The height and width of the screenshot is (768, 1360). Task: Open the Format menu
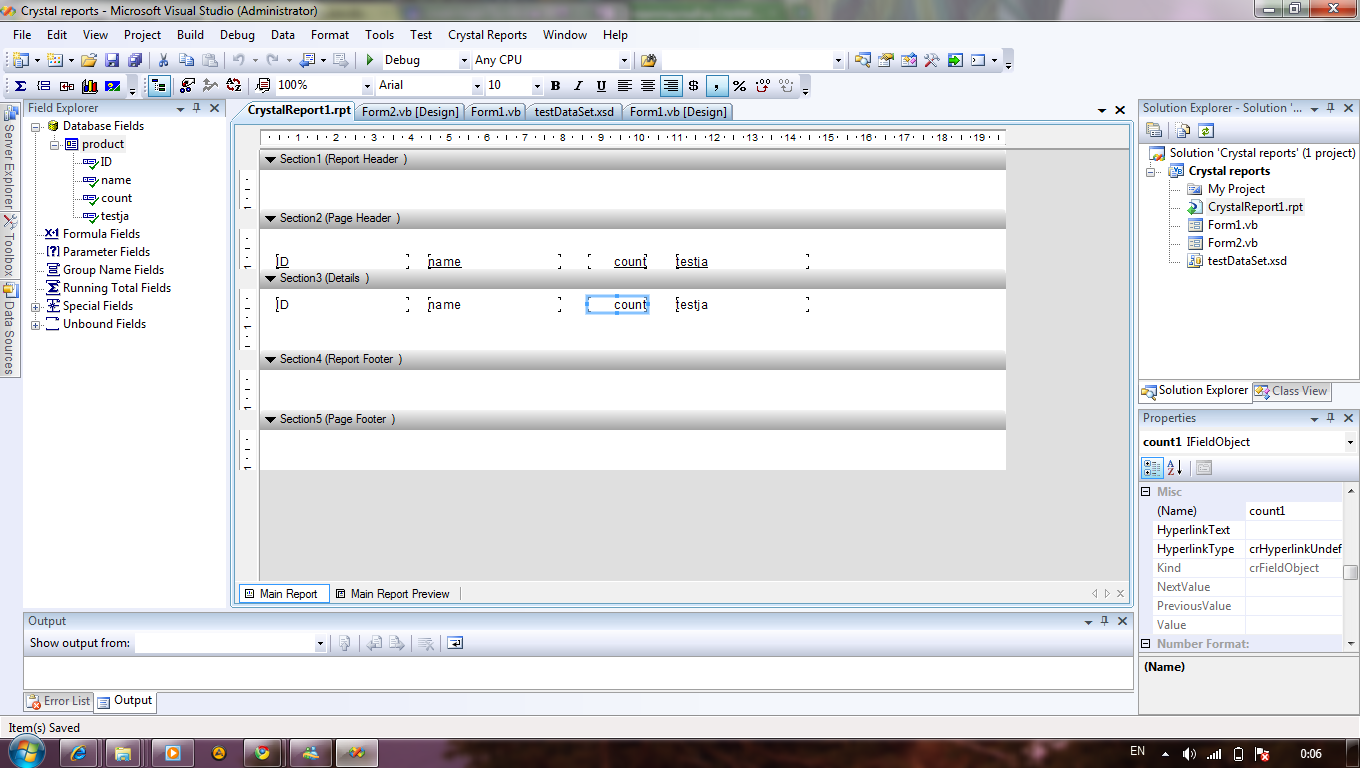point(330,35)
